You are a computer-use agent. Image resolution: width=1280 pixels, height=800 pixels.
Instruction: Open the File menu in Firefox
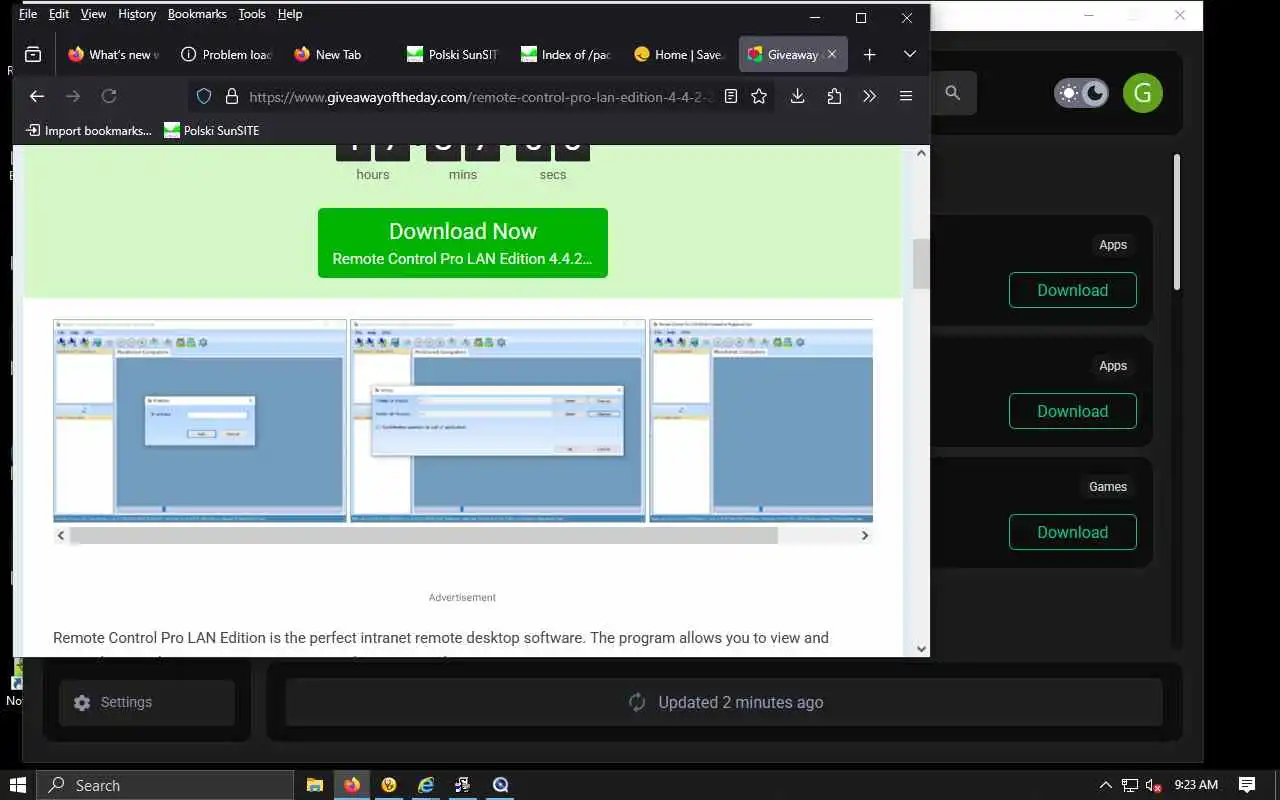tap(28, 14)
